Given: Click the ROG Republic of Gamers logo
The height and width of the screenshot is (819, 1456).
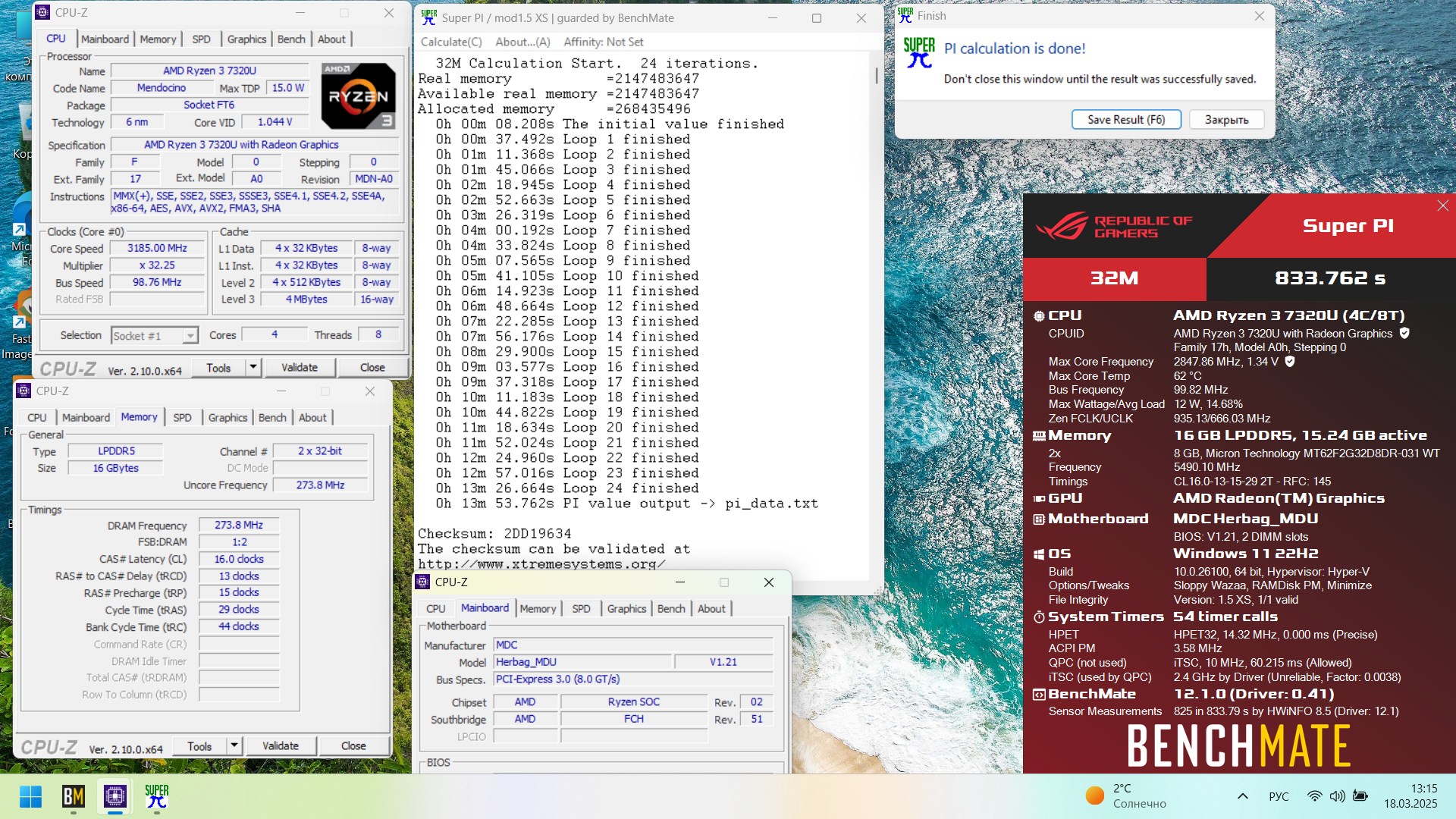Looking at the screenshot, I should 1114,226.
